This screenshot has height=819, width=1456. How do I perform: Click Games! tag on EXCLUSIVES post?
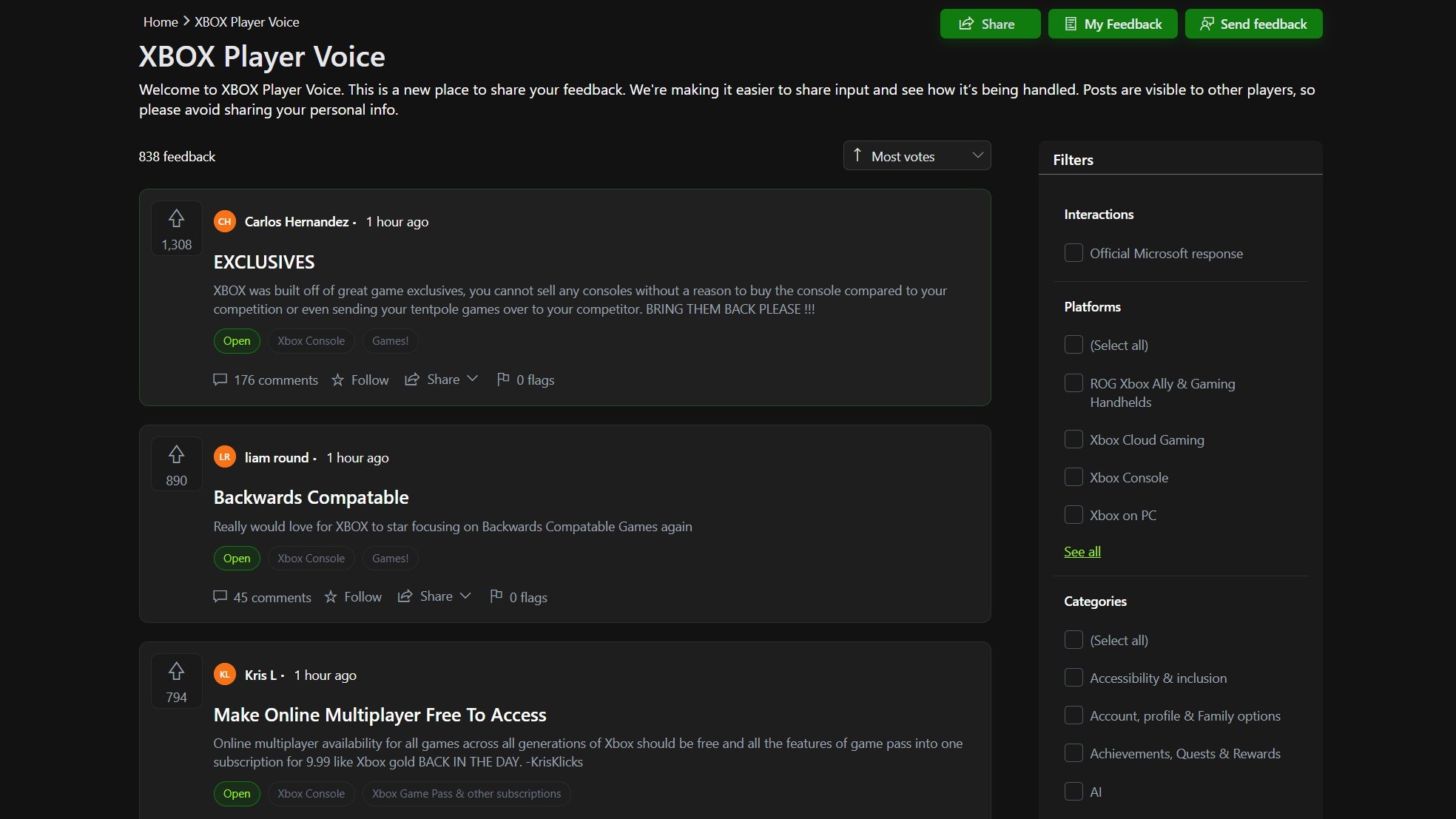point(390,341)
